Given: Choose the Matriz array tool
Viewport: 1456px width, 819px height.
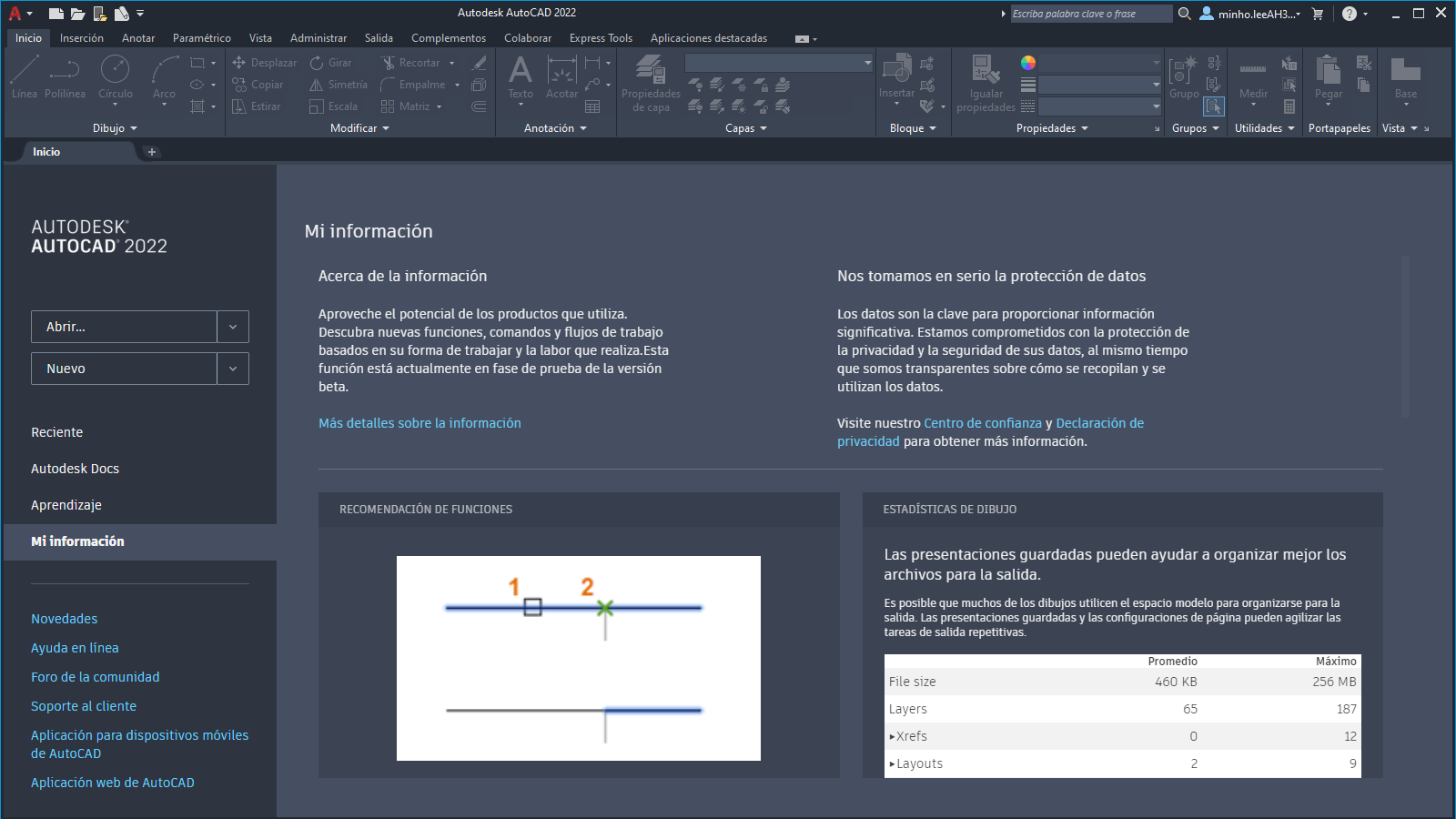Looking at the screenshot, I should [405, 106].
